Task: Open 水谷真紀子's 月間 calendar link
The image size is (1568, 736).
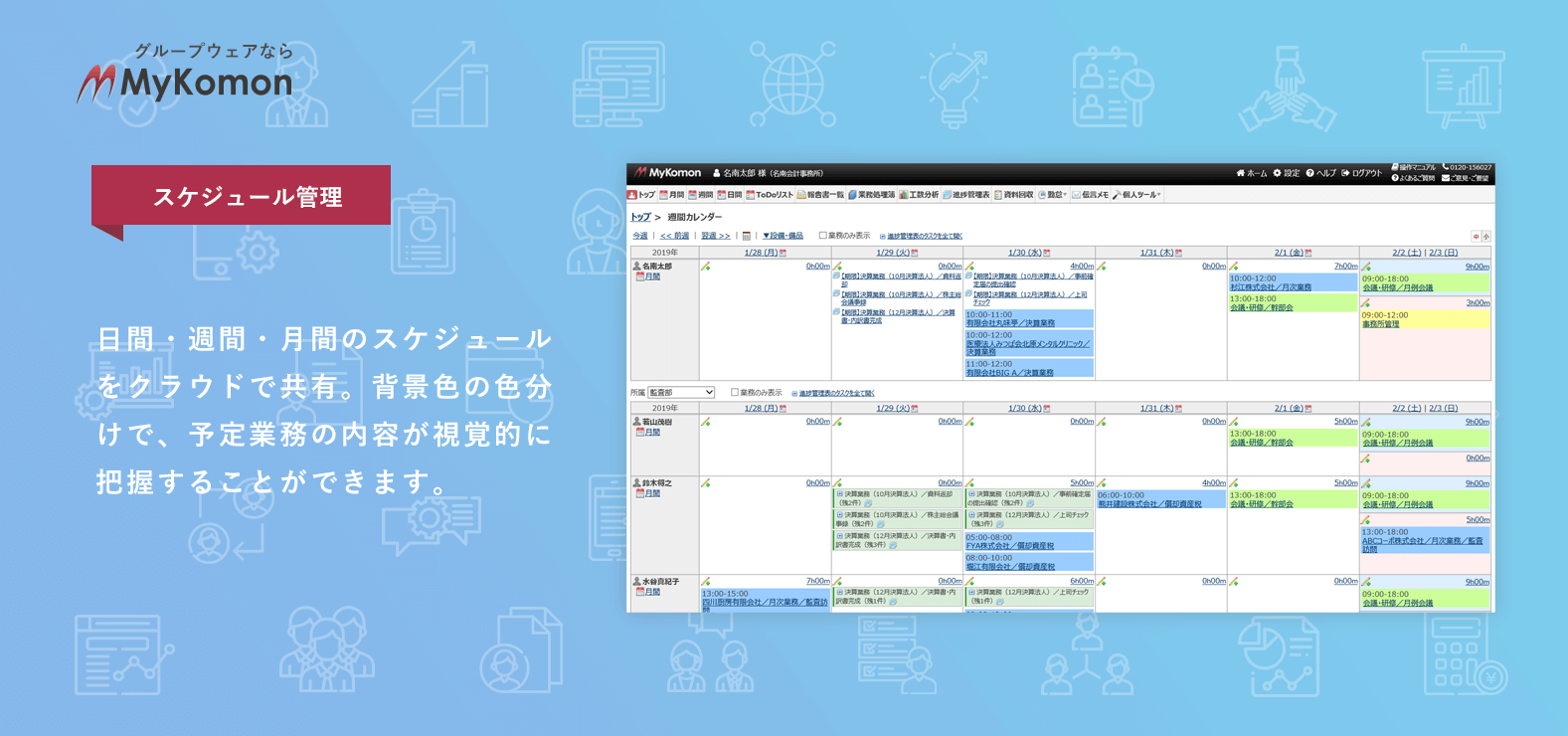Action: point(652,592)
